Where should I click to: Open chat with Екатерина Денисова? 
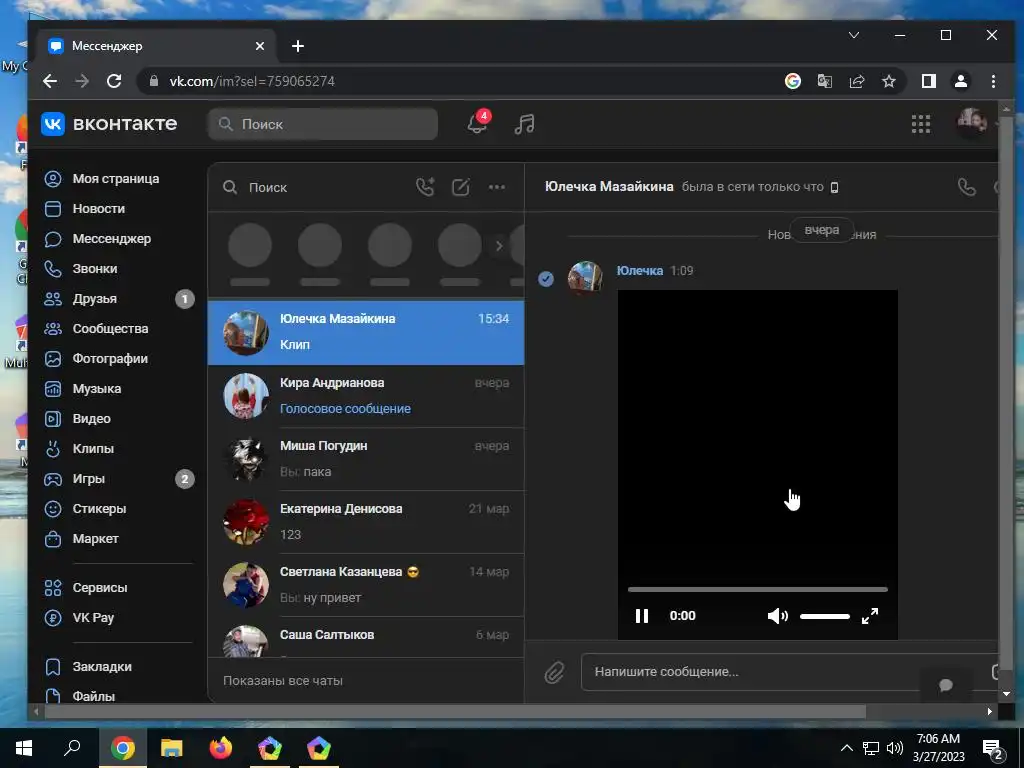coord(366,522)
